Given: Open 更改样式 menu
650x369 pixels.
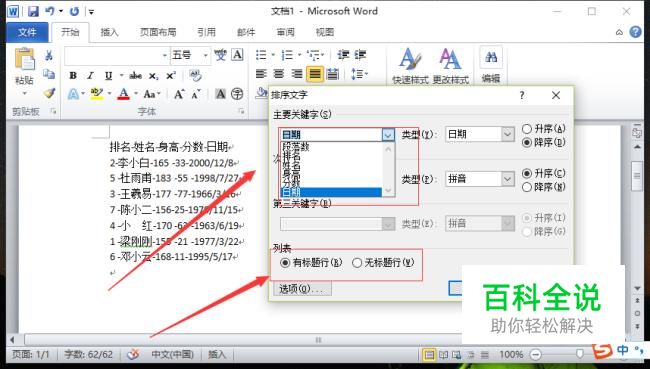Looking at the screenshot, I should pyautogui.click(x=450, y=66).
